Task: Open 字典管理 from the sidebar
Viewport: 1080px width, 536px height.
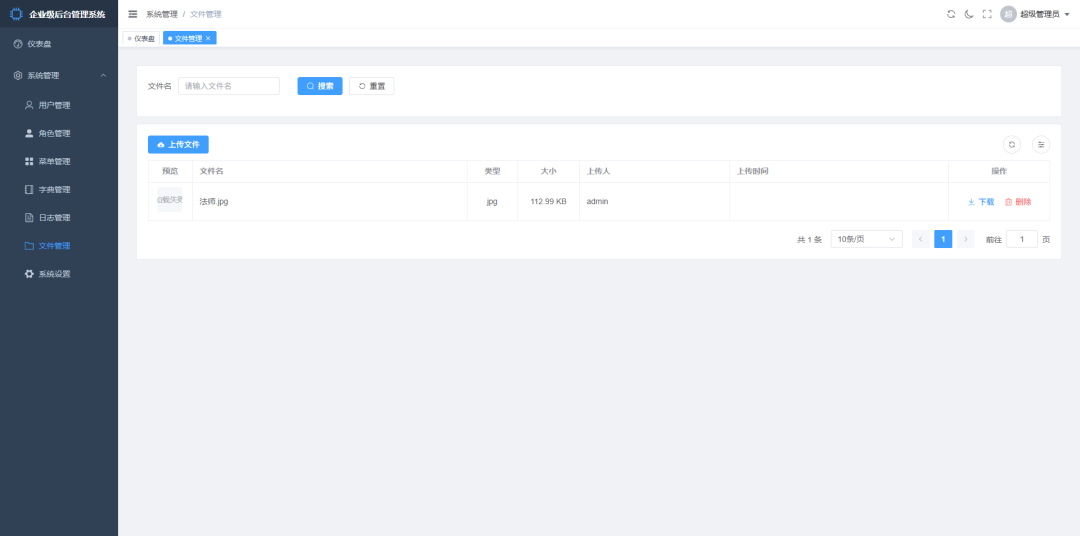Action: pos(59,189)
